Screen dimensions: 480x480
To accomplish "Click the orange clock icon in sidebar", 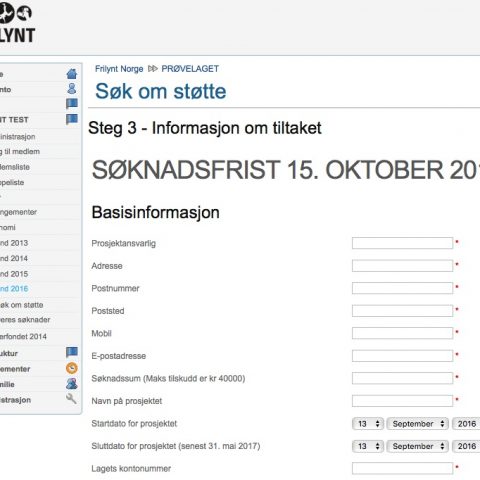I will [x=72, y=368].
